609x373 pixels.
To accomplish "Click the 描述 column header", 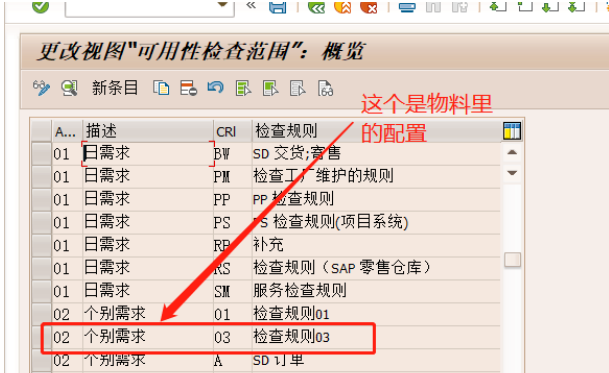I will [148, 131].
